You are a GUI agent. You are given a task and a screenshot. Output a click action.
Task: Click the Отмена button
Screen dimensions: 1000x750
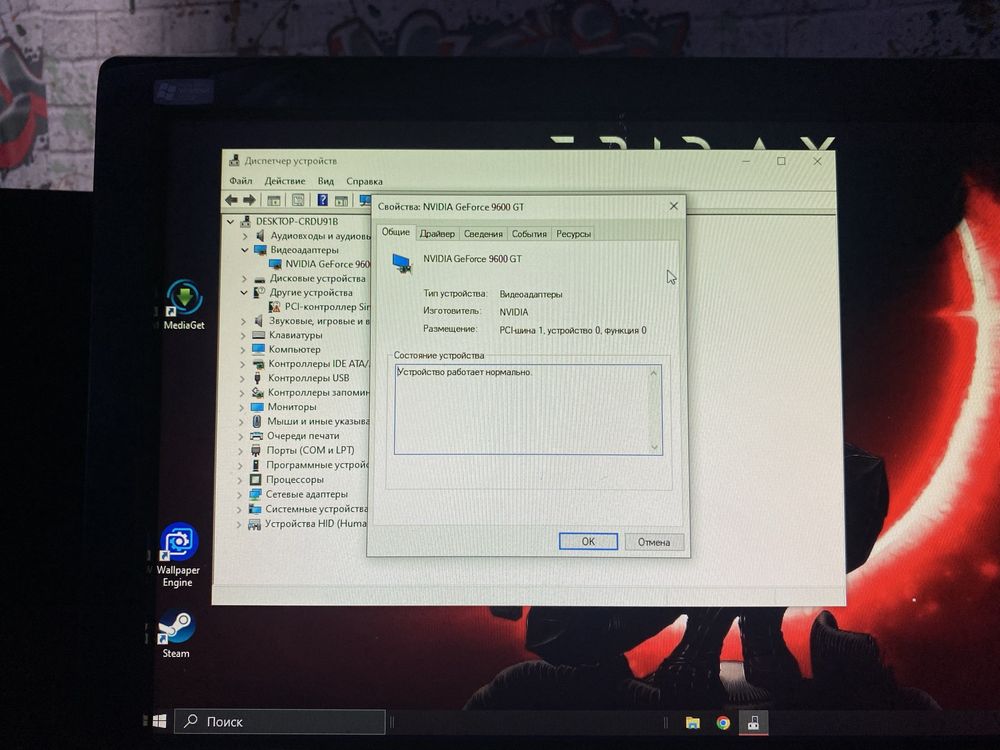click(x=654, y=542)
